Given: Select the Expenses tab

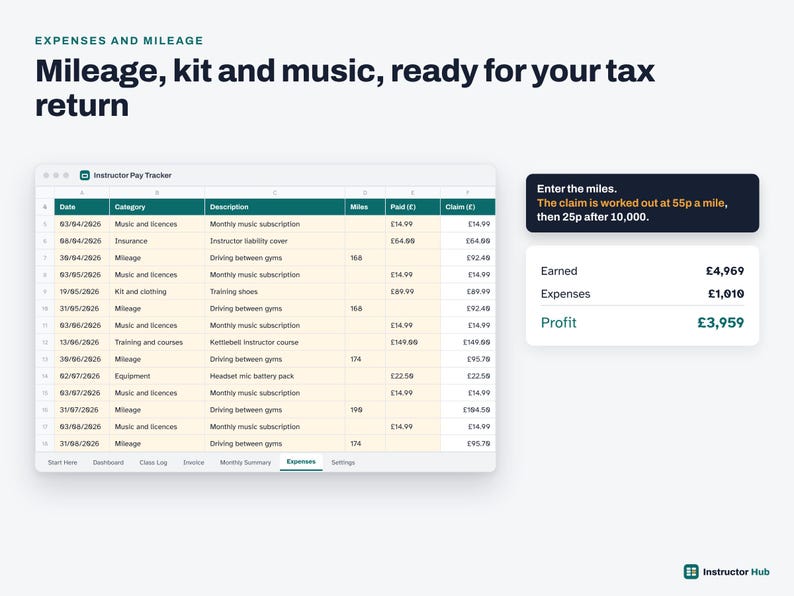Looking at the screenshot, I should tap(301, 462).
